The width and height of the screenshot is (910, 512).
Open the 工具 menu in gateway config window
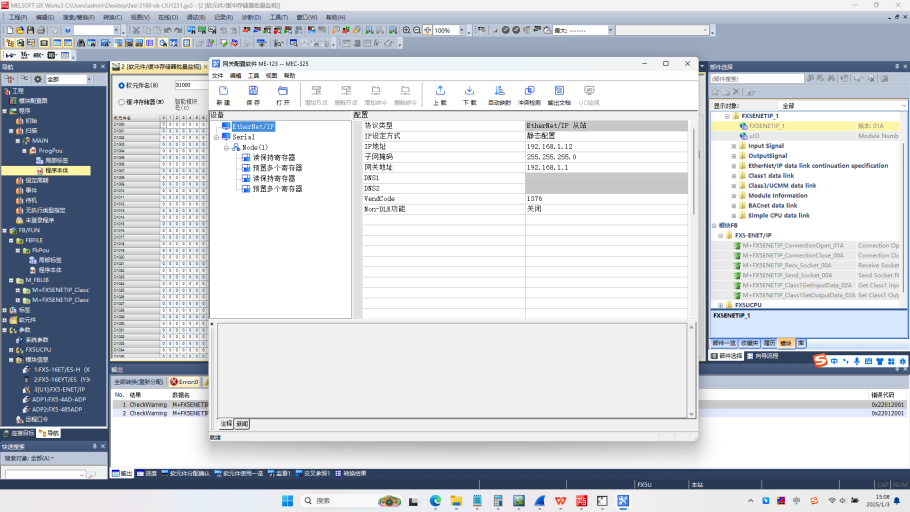[254, 75]
